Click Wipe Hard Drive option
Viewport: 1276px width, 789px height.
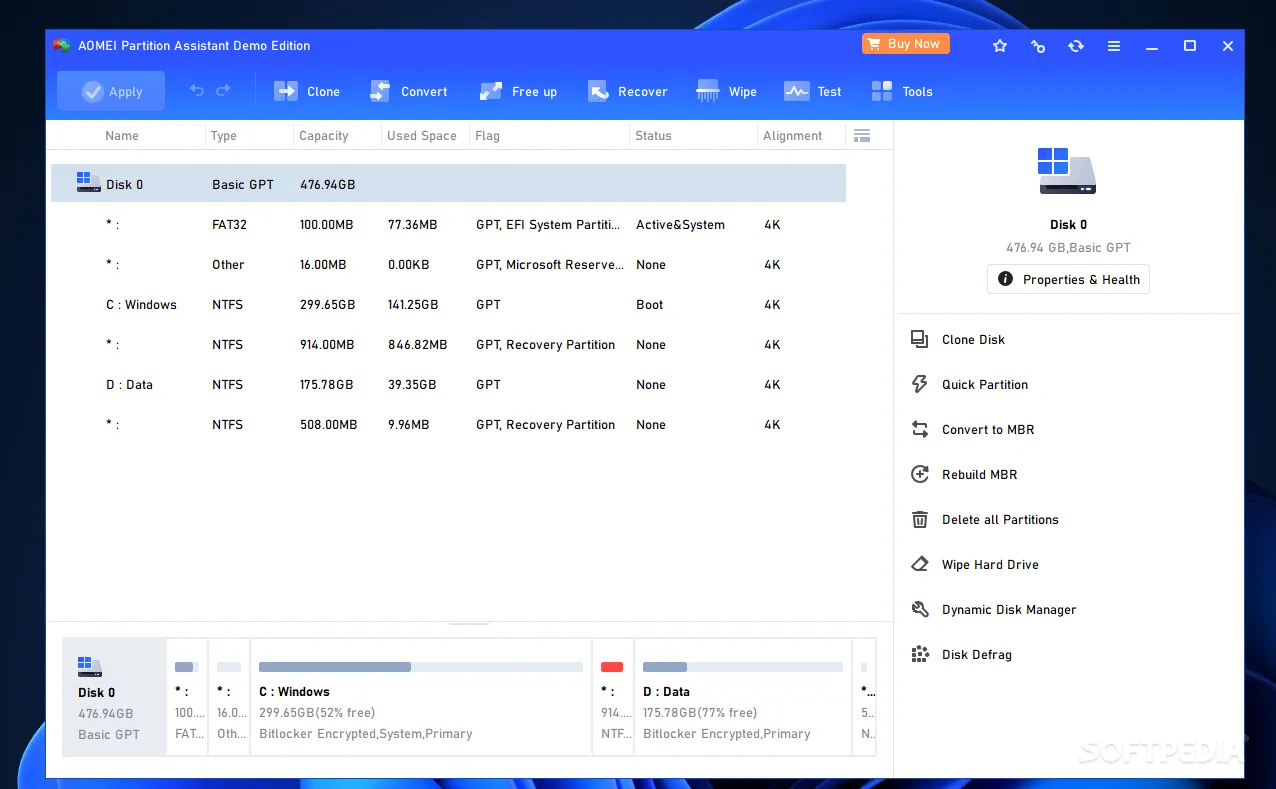click(975, 565)
